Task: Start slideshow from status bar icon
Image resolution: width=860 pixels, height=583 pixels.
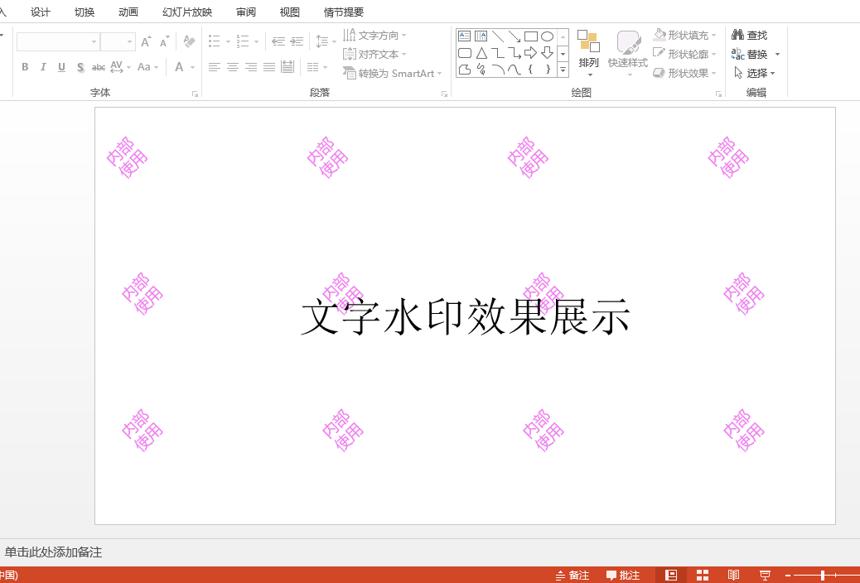Action: click(765, 575)
